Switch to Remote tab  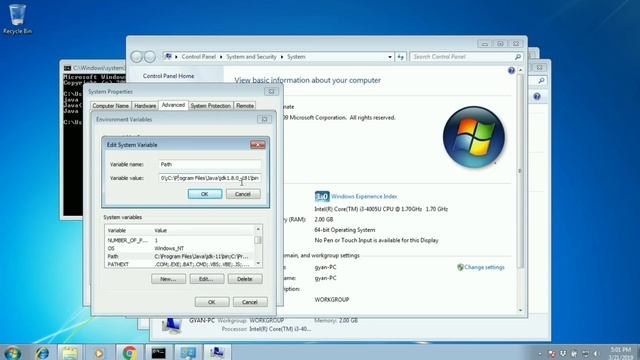[x=245, y=106]
